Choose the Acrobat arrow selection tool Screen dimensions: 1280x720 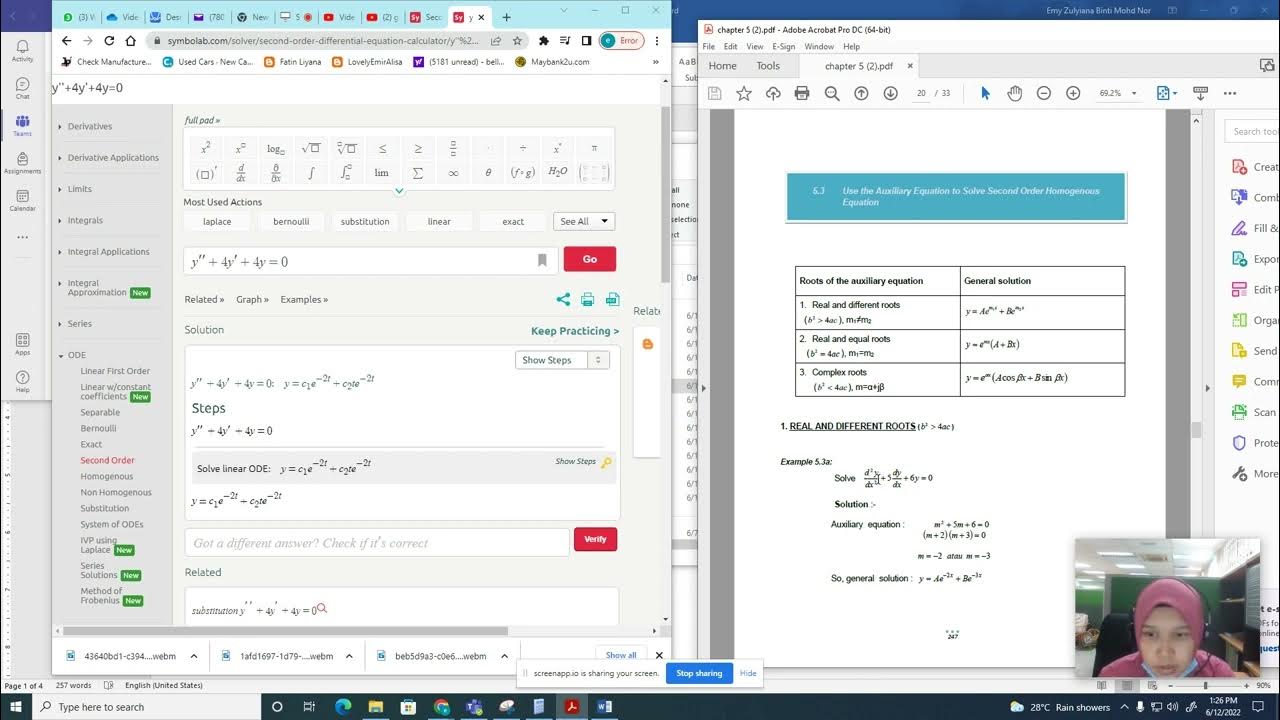click(x=985, y=93)
